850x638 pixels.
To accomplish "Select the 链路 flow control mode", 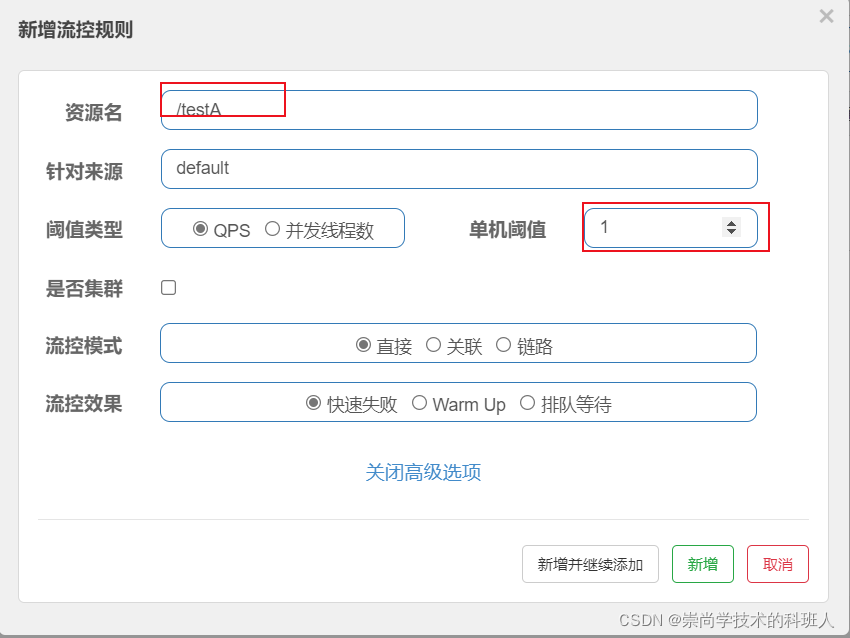I will point(503,344).
